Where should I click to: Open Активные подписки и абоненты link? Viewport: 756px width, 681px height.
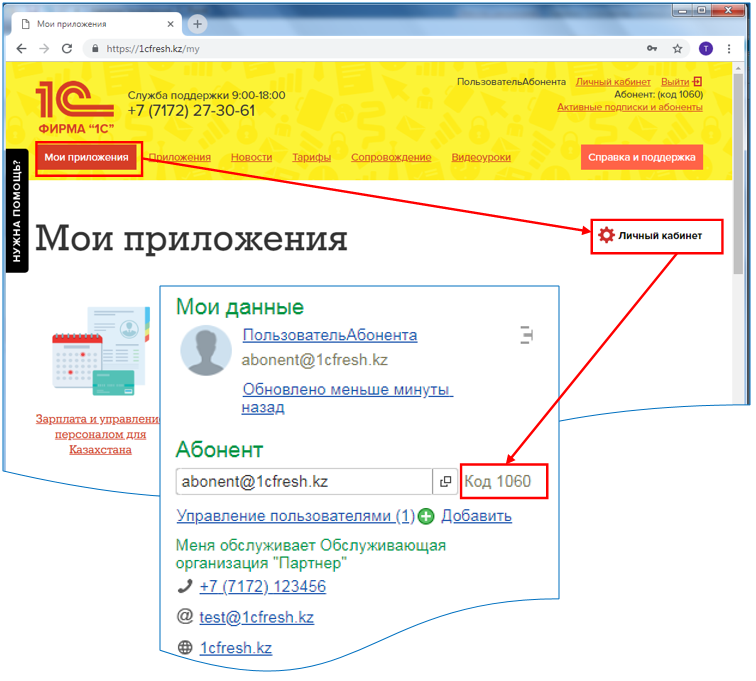[630, 107]
